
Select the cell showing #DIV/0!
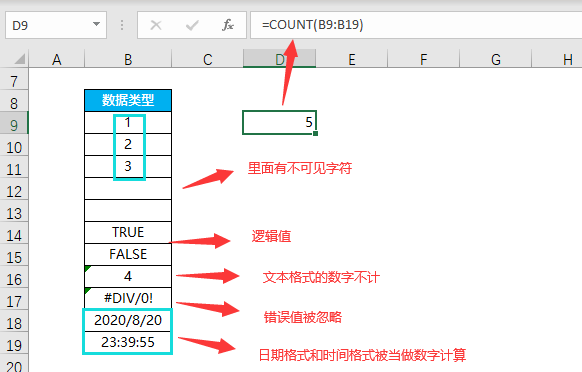click(128, 298)
